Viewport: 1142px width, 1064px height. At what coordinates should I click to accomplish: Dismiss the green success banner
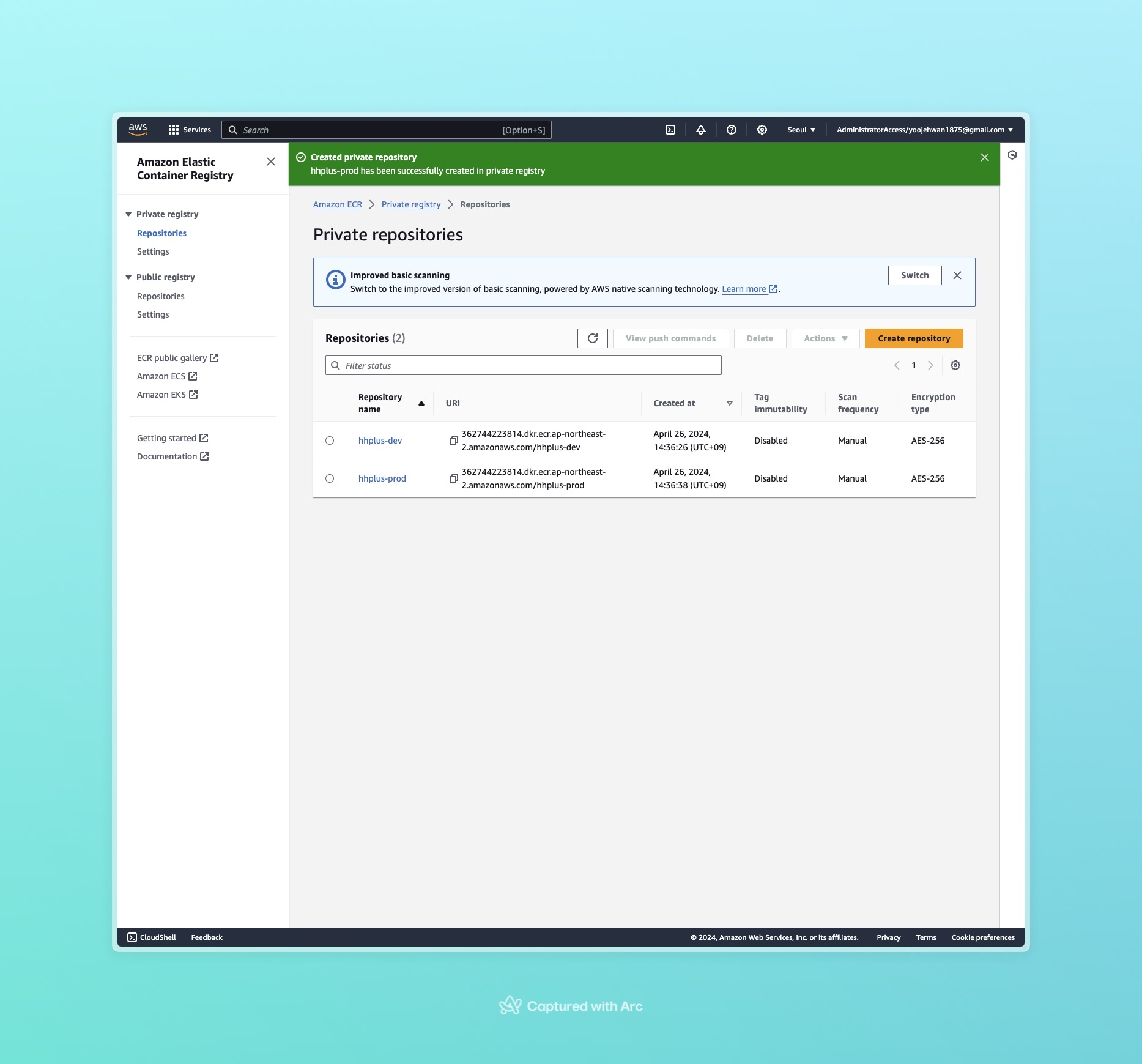[985, 157]
